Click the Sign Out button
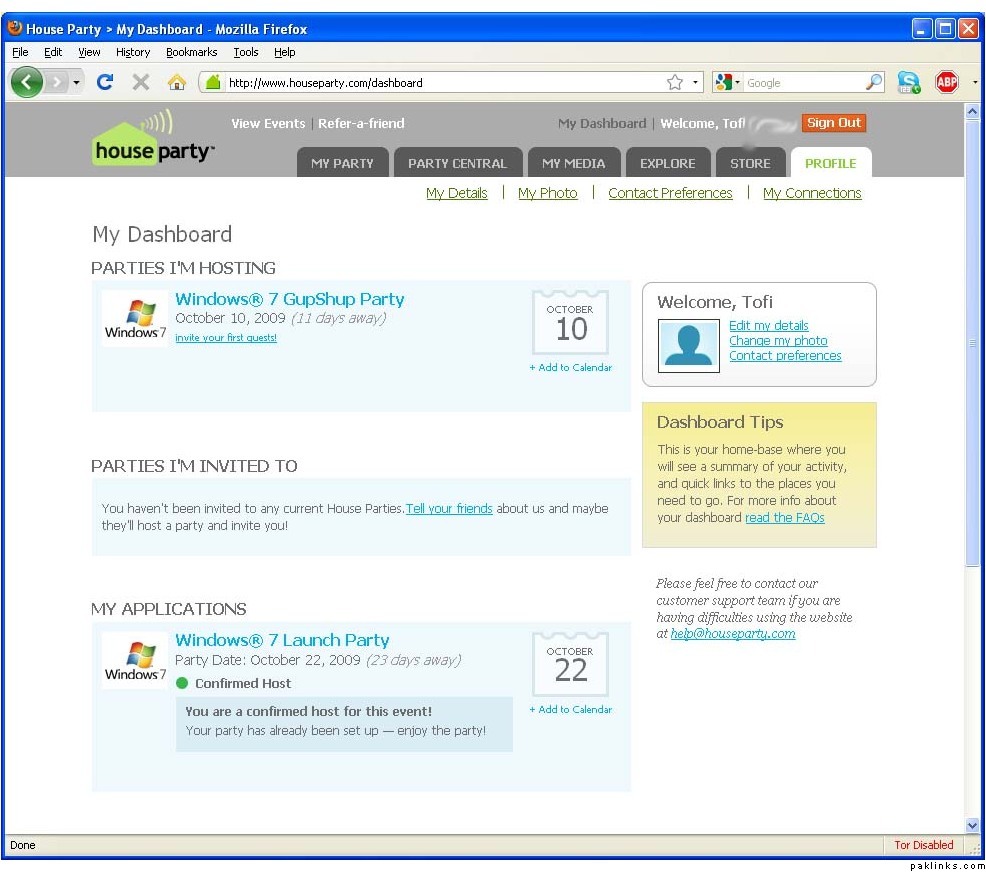This screenshot has width=986, height=872. pyautogui.click(x=833, y=123)
